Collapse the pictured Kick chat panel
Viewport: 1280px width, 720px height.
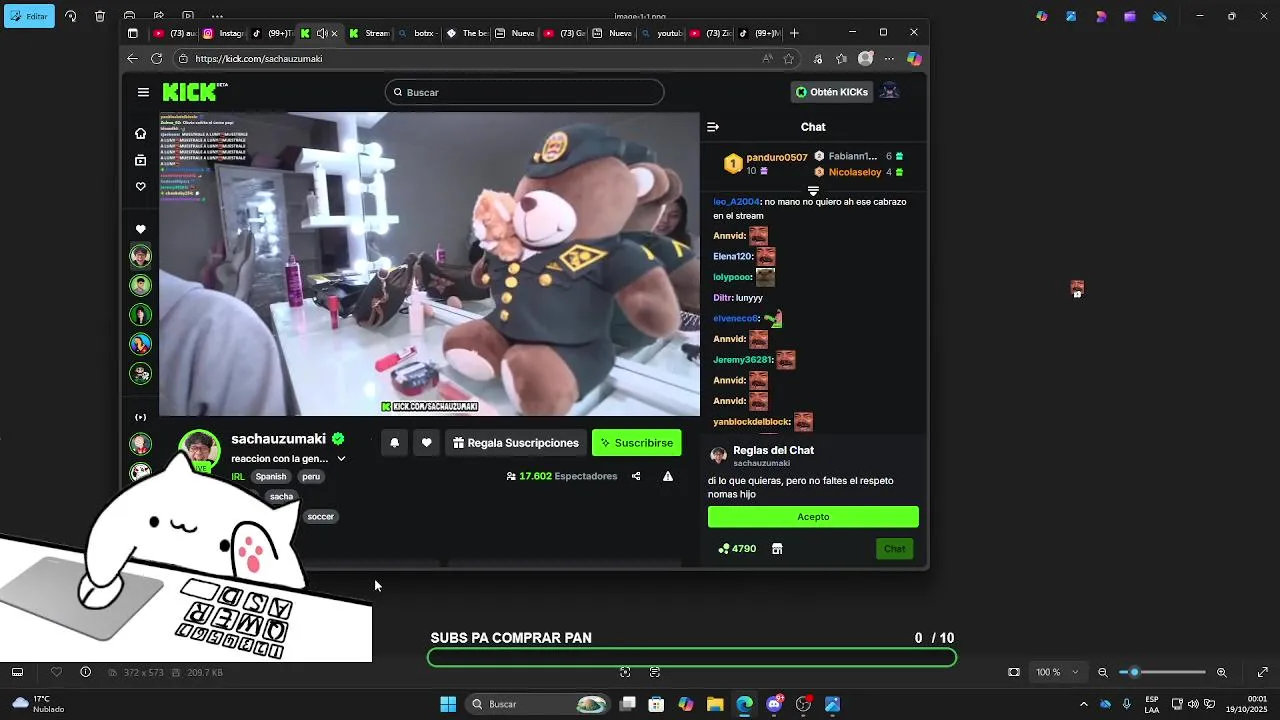click(713, 127)
